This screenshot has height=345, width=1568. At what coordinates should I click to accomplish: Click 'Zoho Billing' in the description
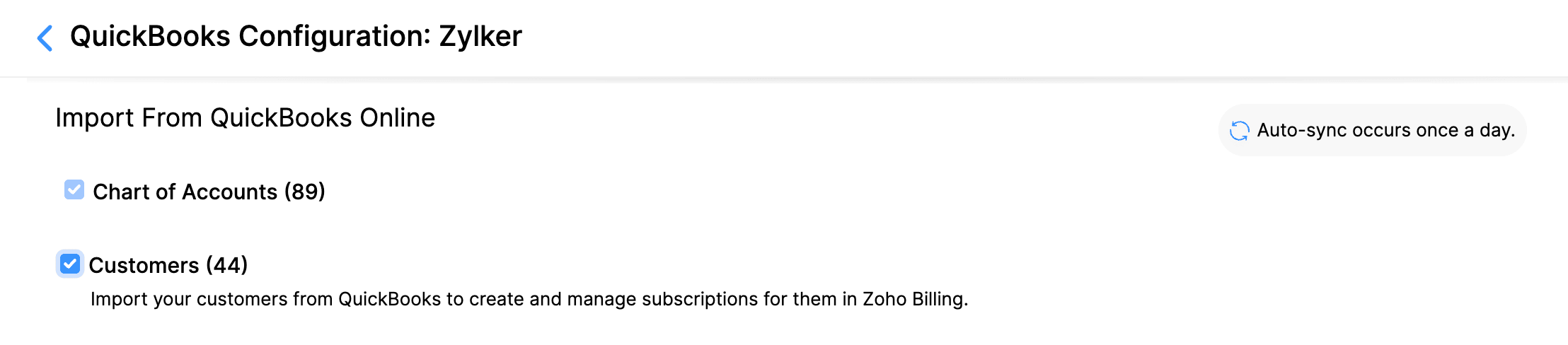914,300
